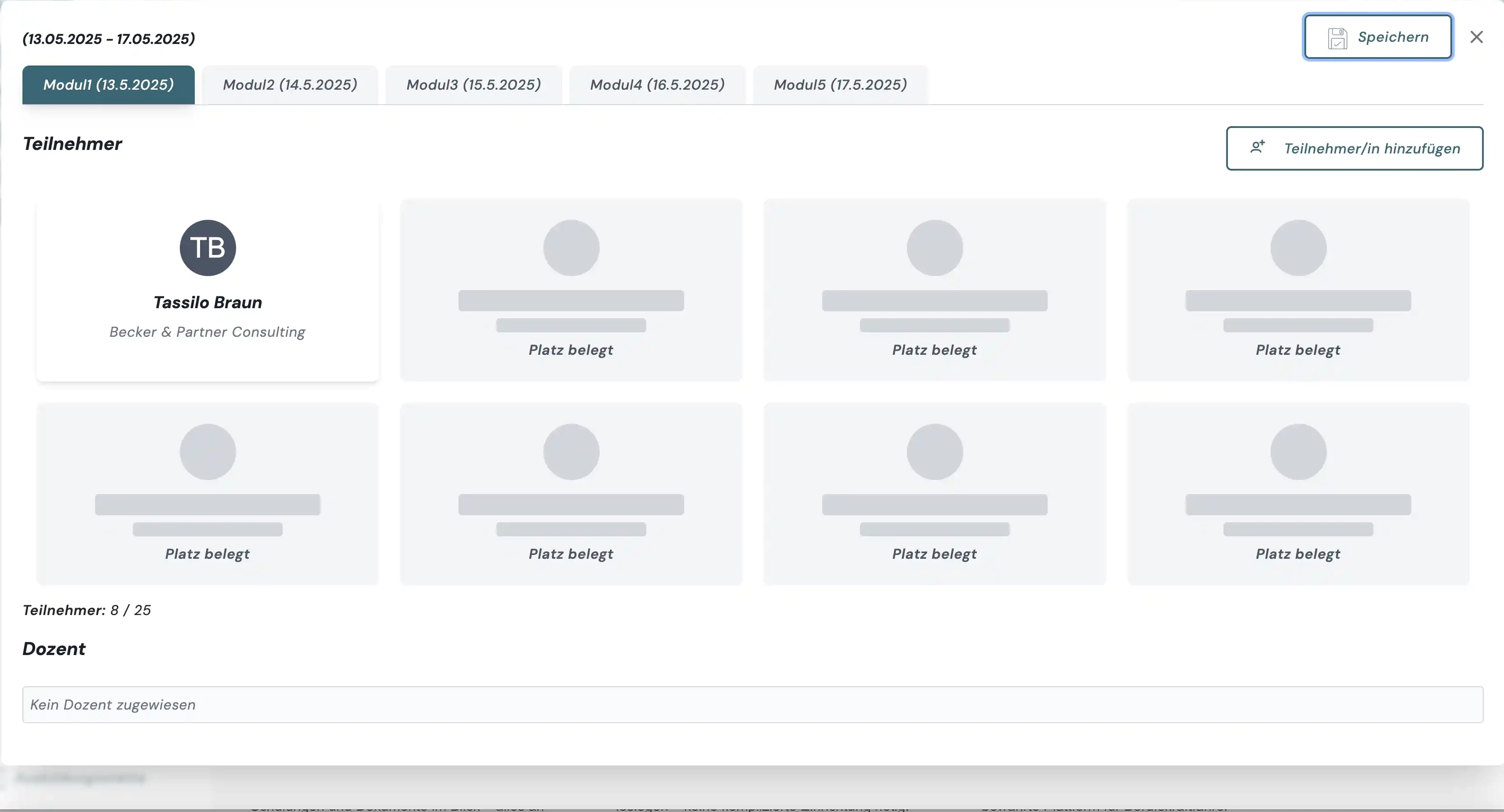Click the save disk icon in Speichern
This screenshot has height=812, width=1504.
coord(1337,38)
